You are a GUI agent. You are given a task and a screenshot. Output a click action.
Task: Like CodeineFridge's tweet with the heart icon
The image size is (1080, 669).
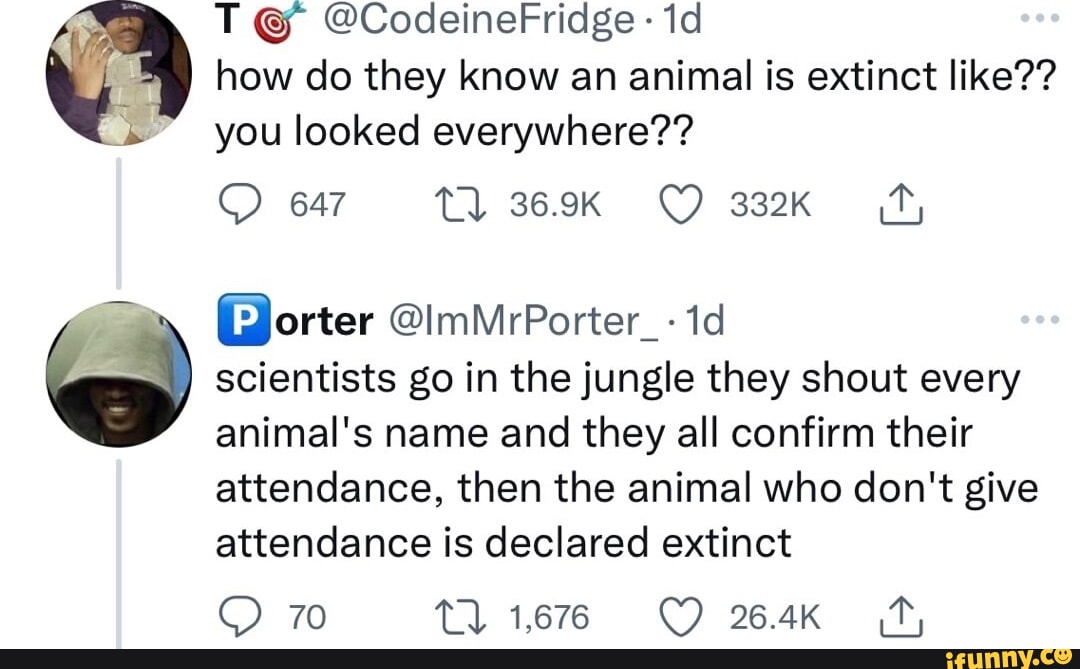(x=683, y=202)
